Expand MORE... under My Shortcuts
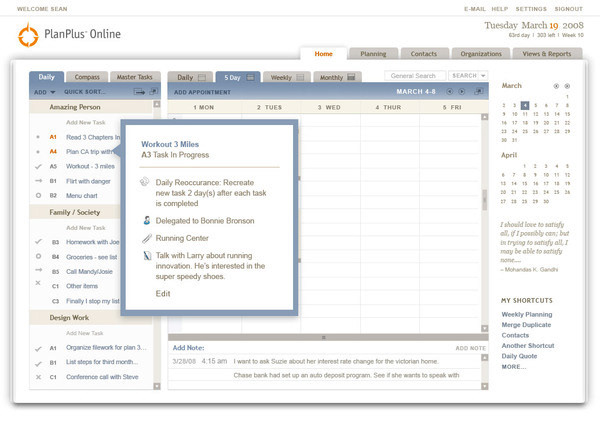Screen dimensions: 600x422 514,367
